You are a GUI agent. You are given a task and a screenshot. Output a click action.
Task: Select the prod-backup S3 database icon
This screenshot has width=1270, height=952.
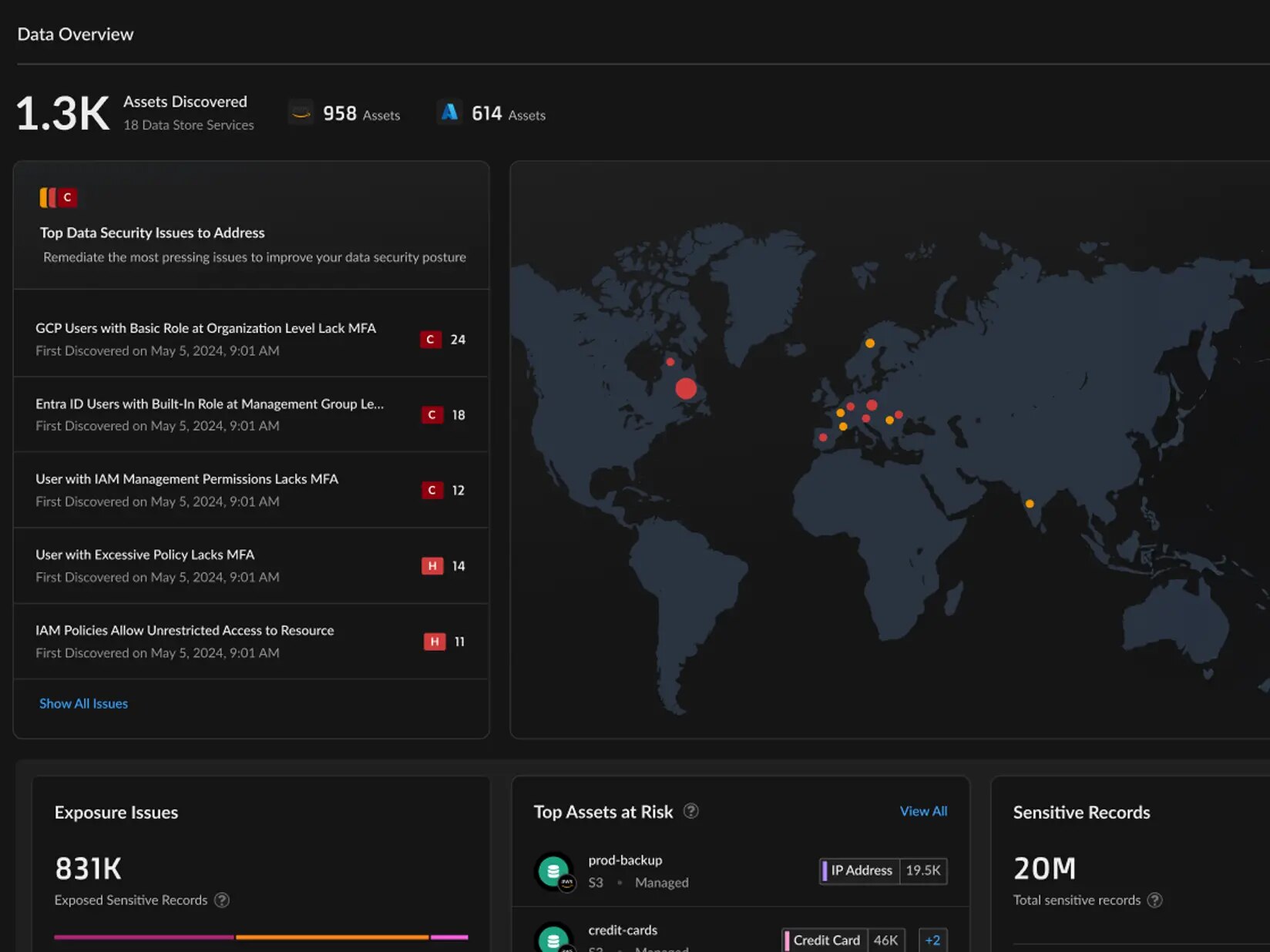coord(554,871)
